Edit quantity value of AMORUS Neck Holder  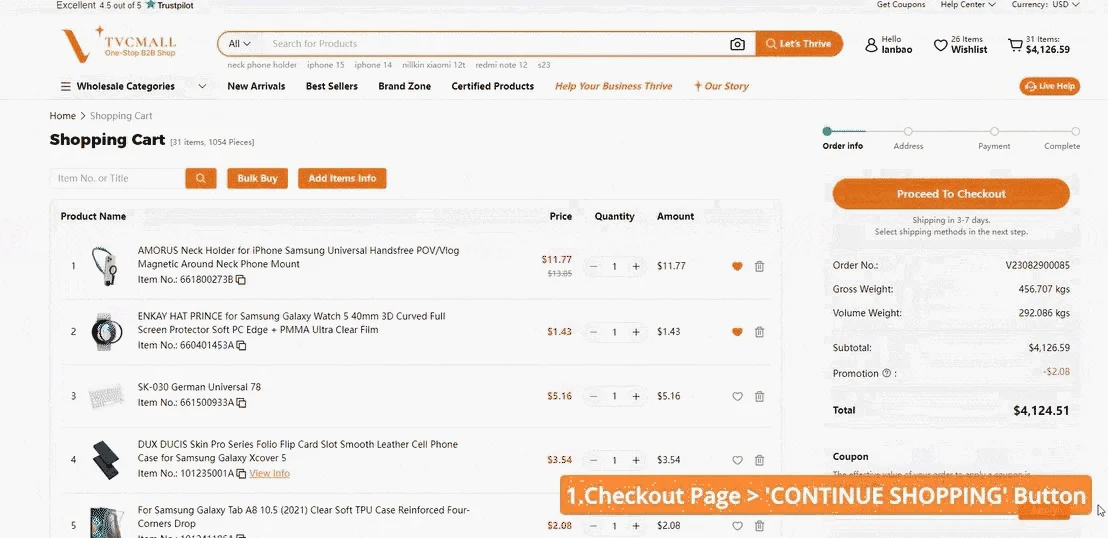point(615,267)
